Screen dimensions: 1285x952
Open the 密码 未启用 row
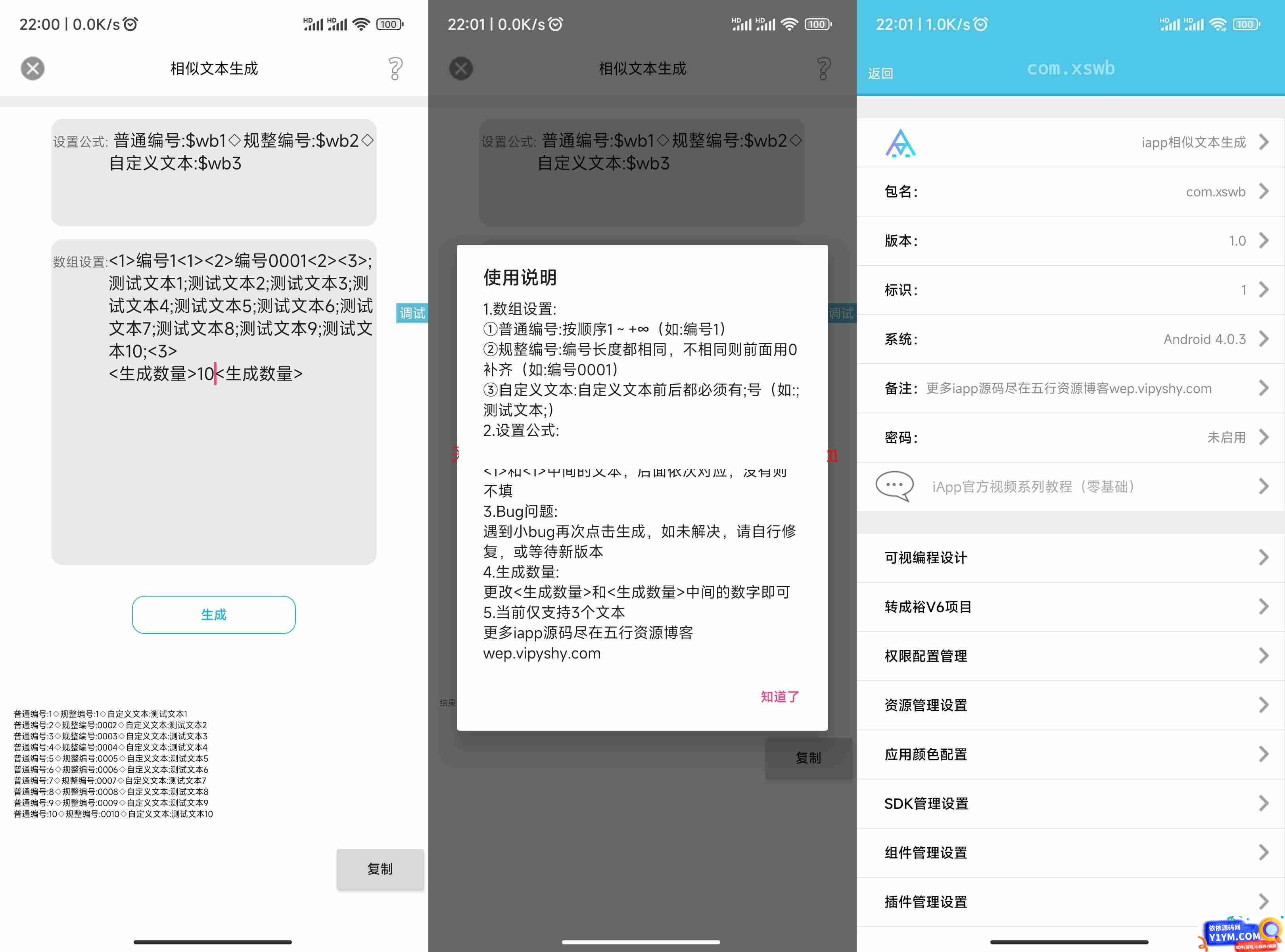coord(1071,438)
